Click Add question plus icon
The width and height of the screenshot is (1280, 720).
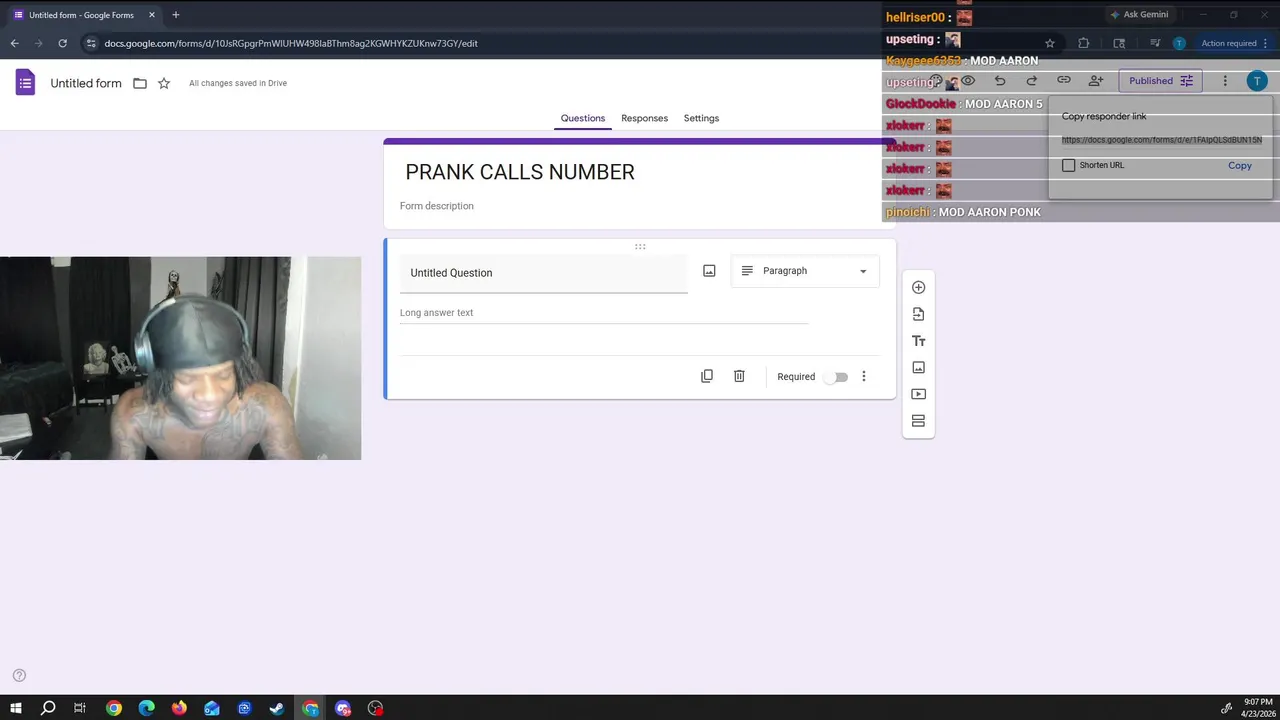pos(918,287)
